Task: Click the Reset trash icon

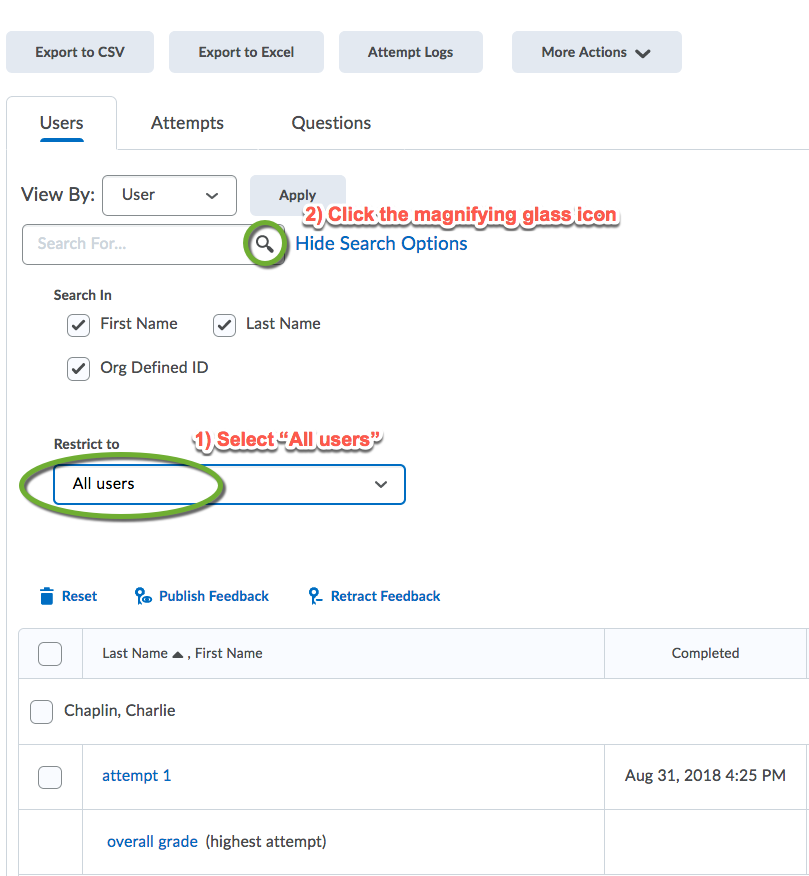Action: 46,596
